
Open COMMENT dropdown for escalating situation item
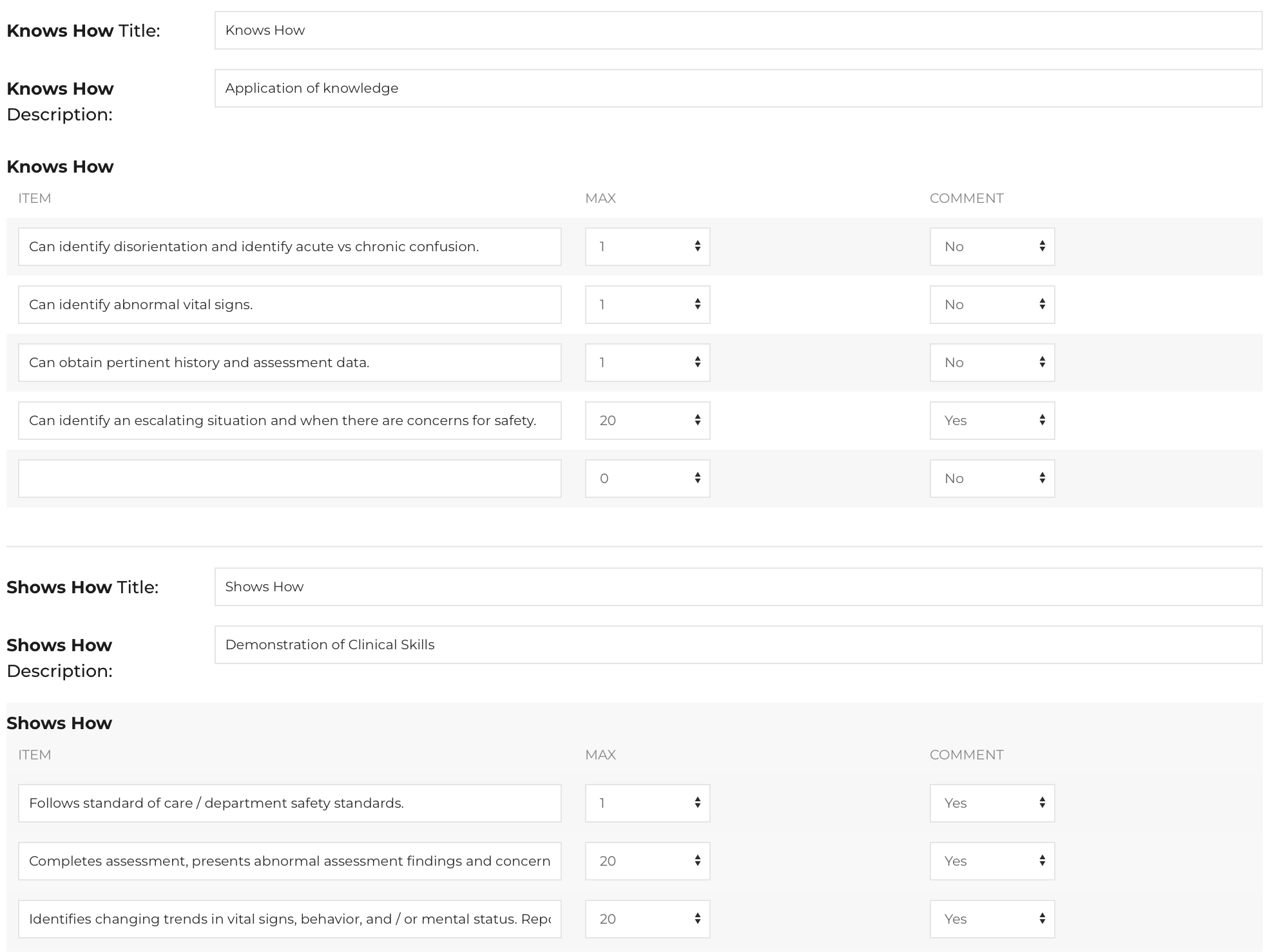click(x=992, y=421)
